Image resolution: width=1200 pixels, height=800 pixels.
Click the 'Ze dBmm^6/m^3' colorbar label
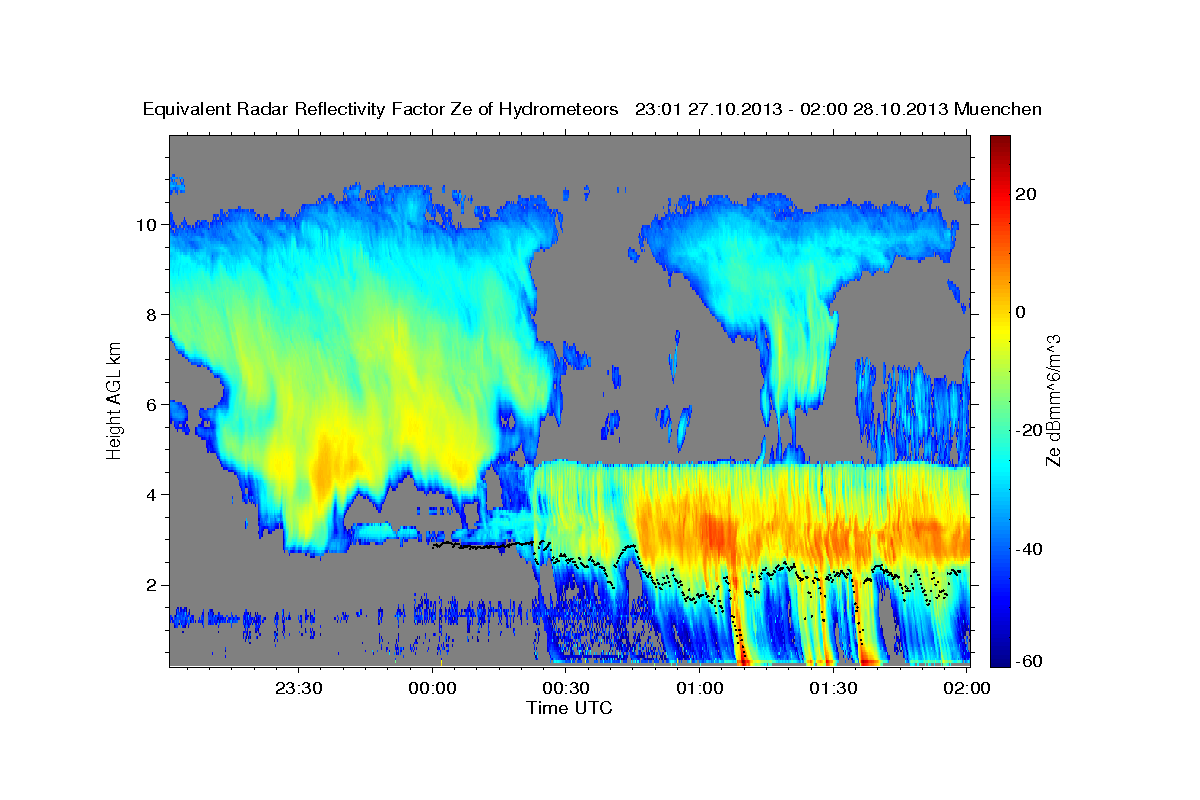(1052, 401)
